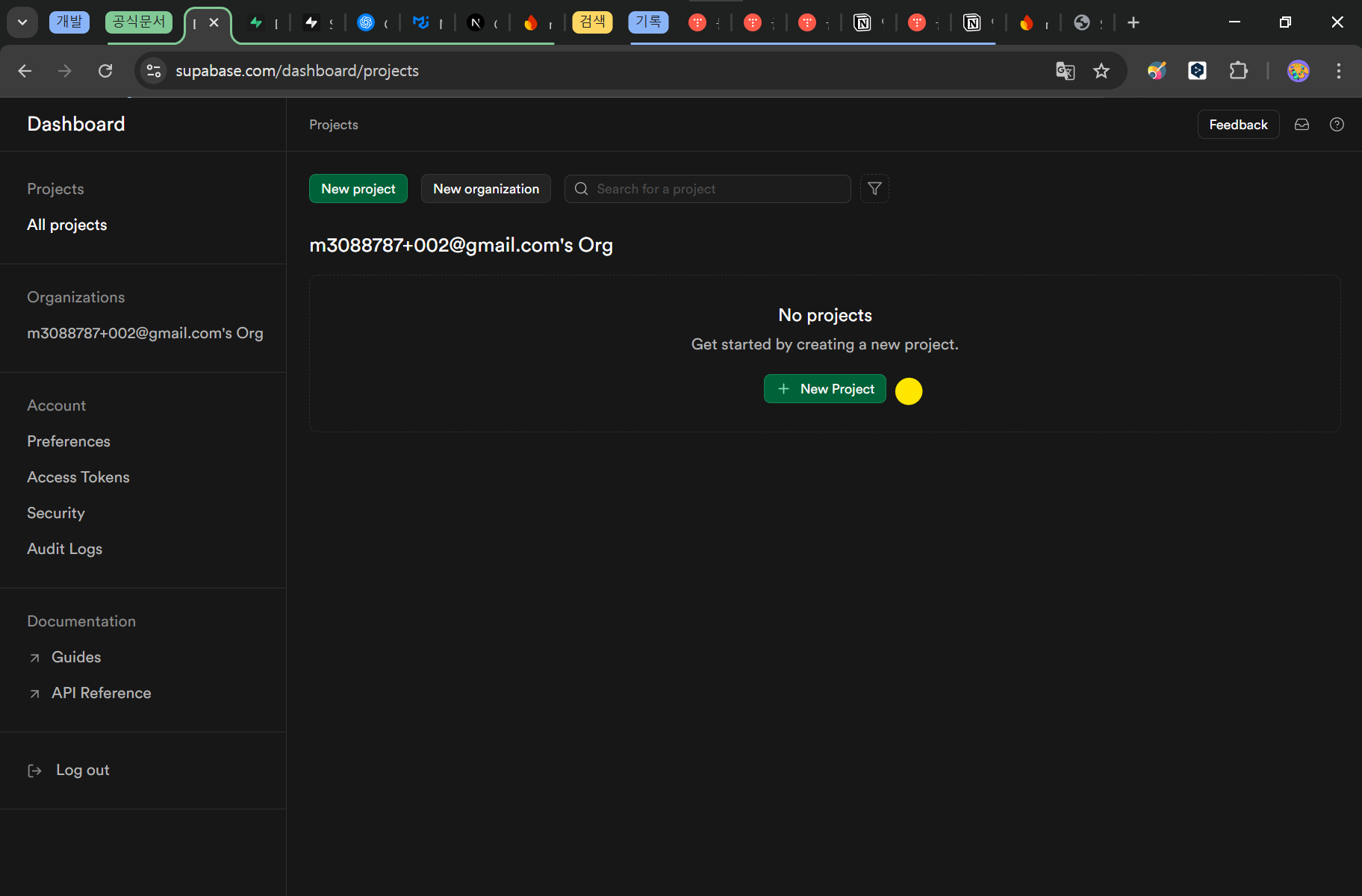Screen dimensions: 1362x896
Task: Click the address bar URL
Action: click(297, 71)
